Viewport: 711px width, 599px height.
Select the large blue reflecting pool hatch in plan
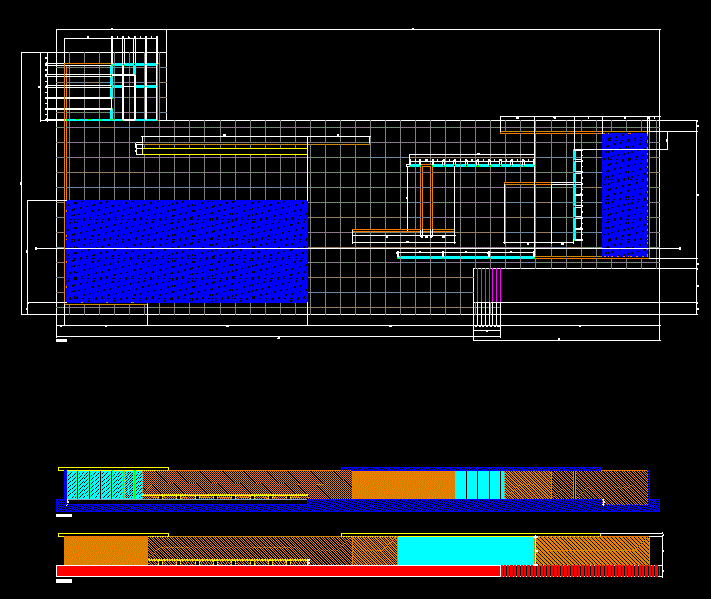pos(187,251)
